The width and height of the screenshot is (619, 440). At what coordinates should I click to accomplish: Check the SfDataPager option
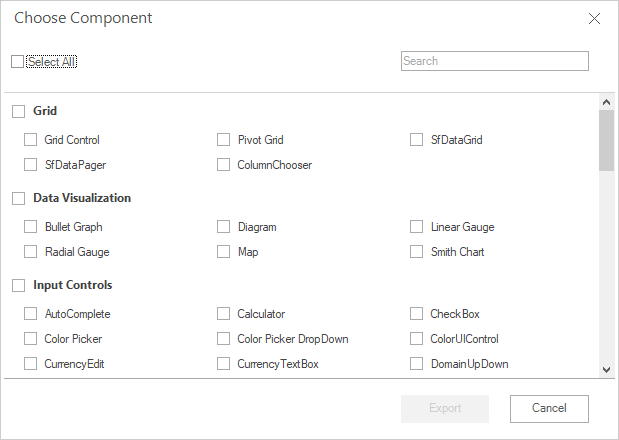coord(31,165)
